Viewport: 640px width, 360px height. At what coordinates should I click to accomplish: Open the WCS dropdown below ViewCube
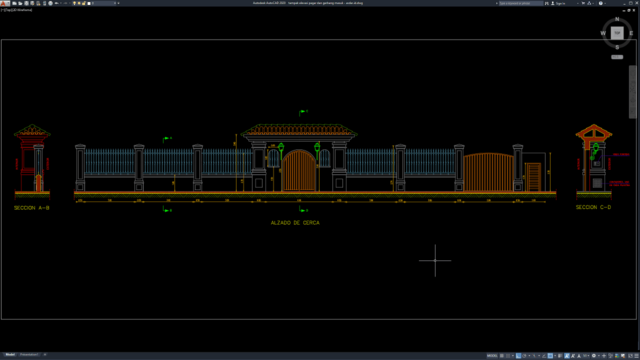coord(617,57)
